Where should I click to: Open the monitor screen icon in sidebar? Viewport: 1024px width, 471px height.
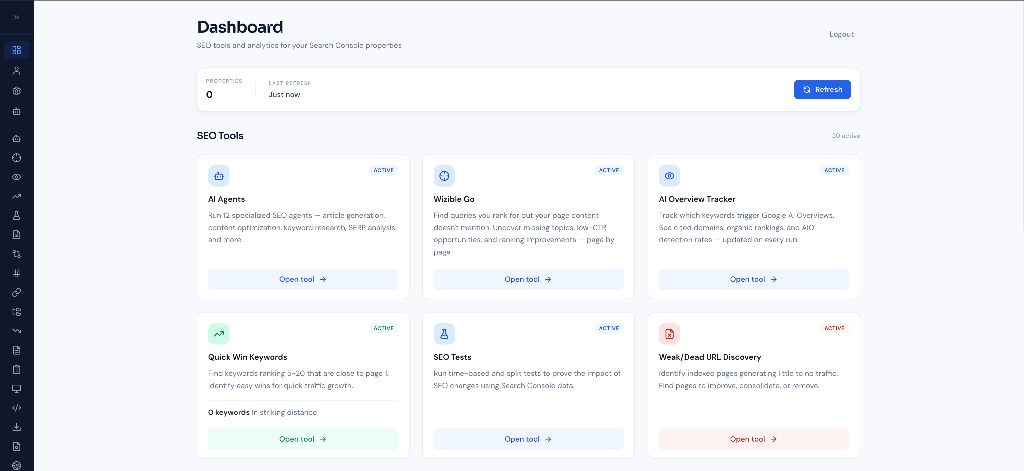click(x=17, y=389)
